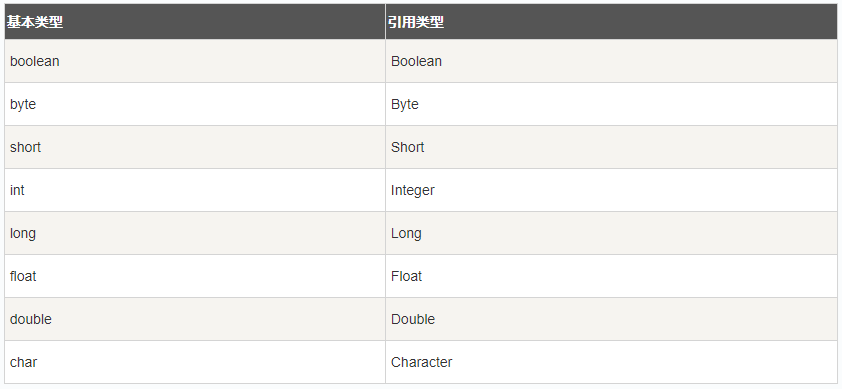The width and height of the screenshot is (842, 389).
Task: Click the lowercase float cell
Action: tap(195, 276)
